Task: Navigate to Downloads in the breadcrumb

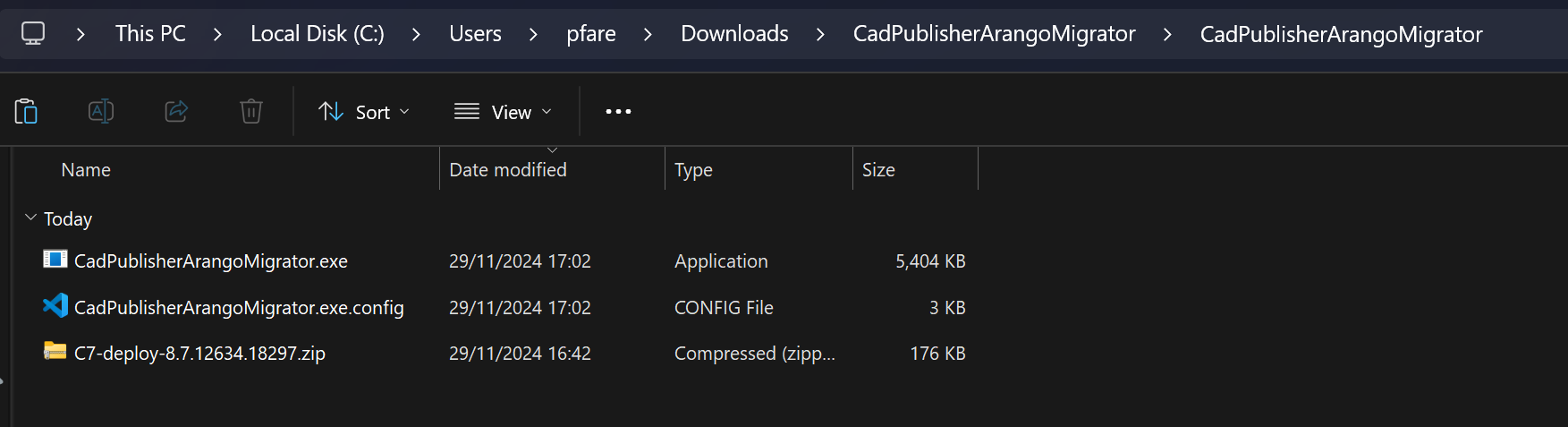Action: click(734, 34)
